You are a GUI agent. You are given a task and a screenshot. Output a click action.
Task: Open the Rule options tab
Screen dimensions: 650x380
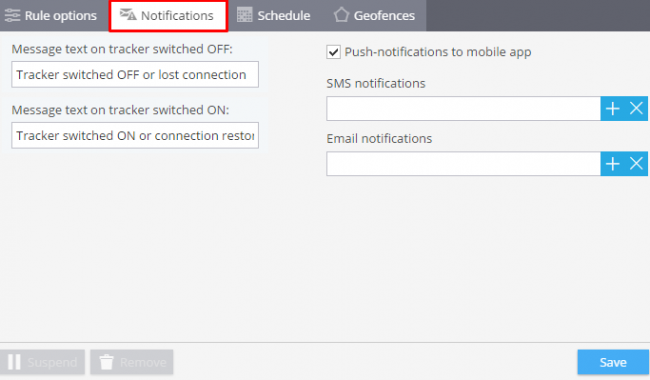pyautogui.click(x=51, y=15)
